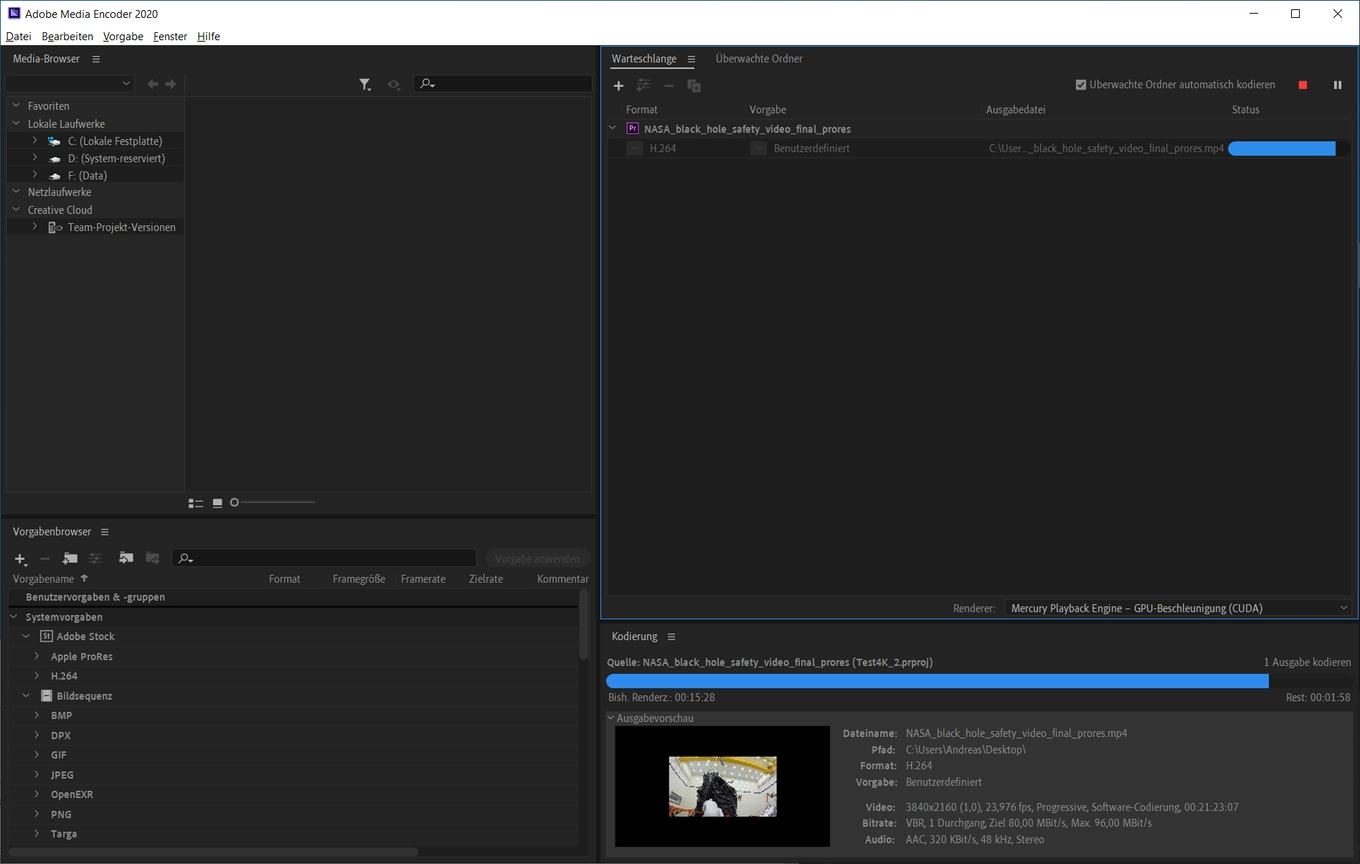Screen dimensions: 1360x864
Task: Open the file type filter funnel icon
Action: point(365,85)
